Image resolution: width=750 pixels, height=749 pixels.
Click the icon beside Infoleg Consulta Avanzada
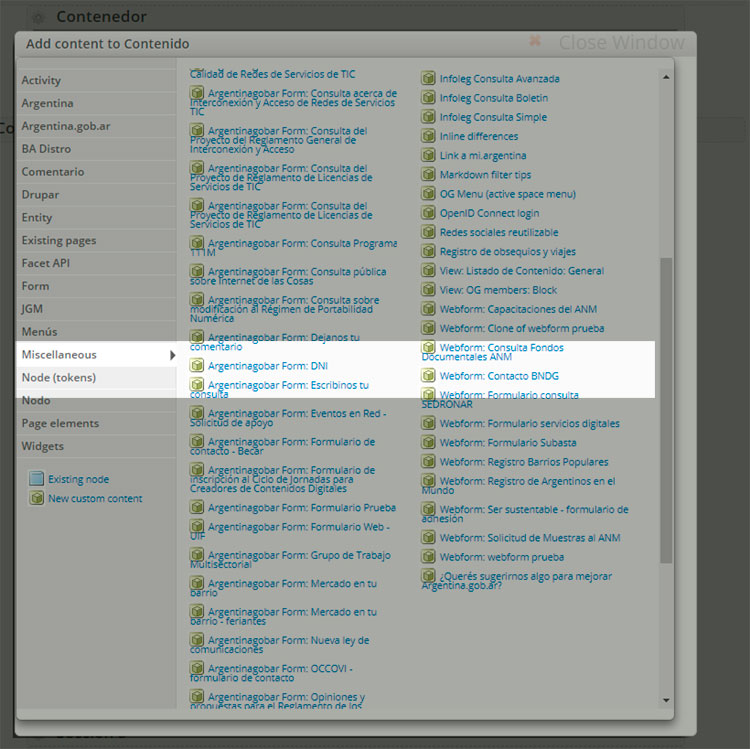[x=429, y=79]
